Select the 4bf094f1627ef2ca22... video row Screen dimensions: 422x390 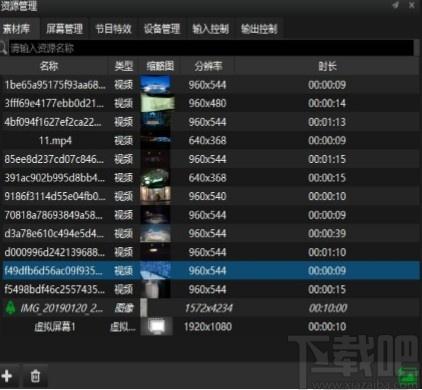(x=210, y=122)
